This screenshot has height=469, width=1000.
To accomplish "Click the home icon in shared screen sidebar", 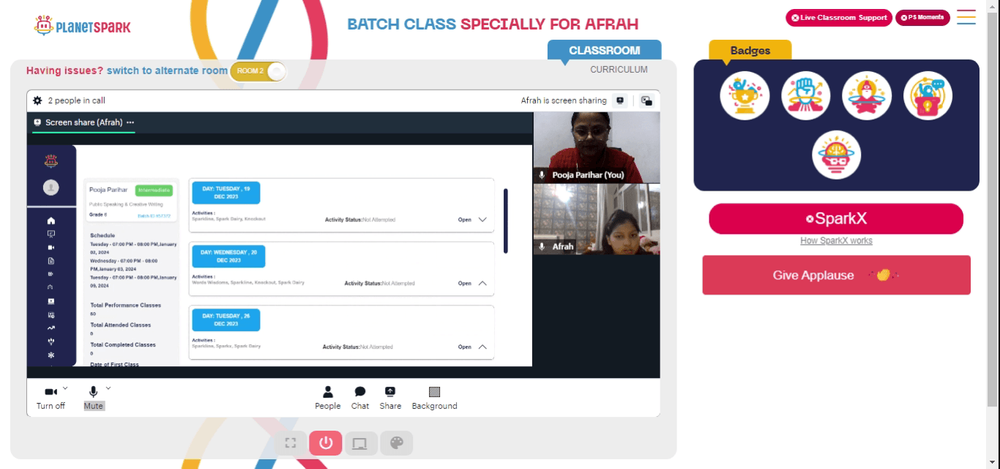I will pos(51,221).
